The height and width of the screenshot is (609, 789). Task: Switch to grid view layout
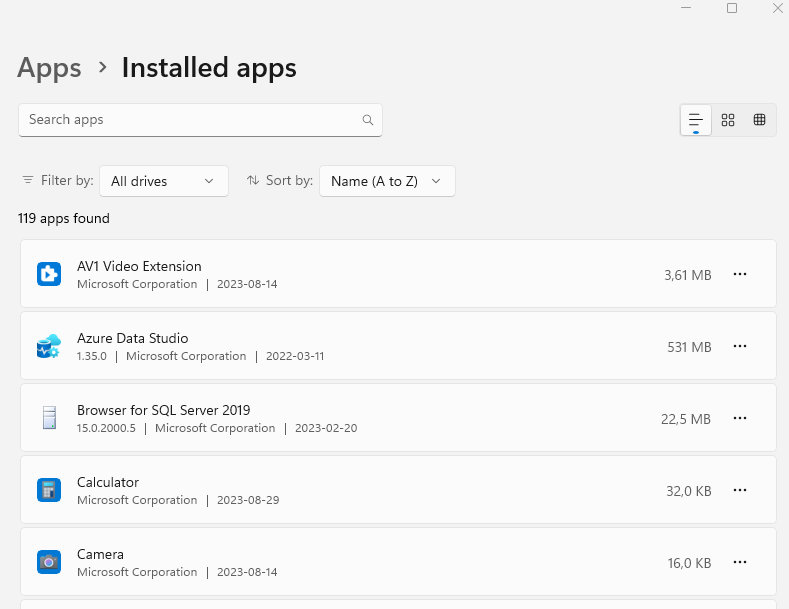[x=728, y=120]
